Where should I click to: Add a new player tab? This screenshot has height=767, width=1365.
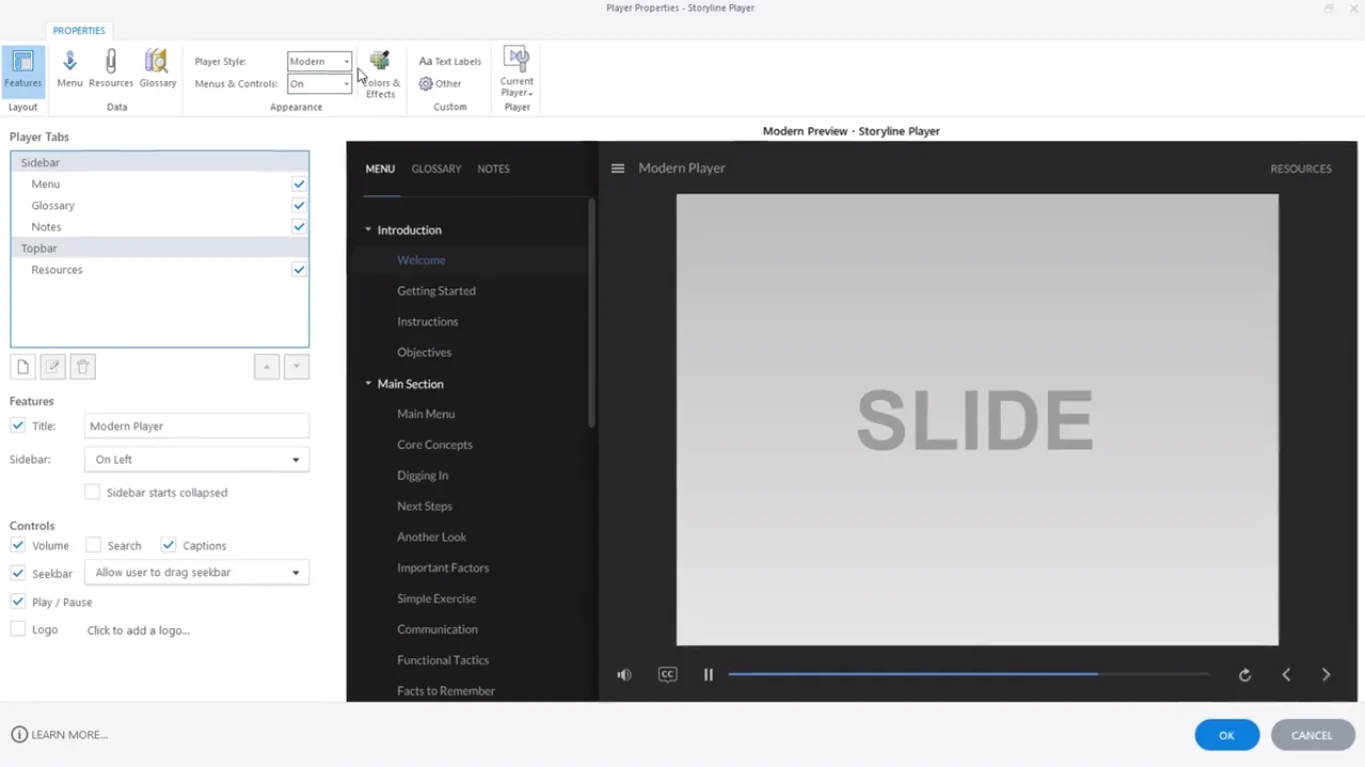[x=23, y=367]
